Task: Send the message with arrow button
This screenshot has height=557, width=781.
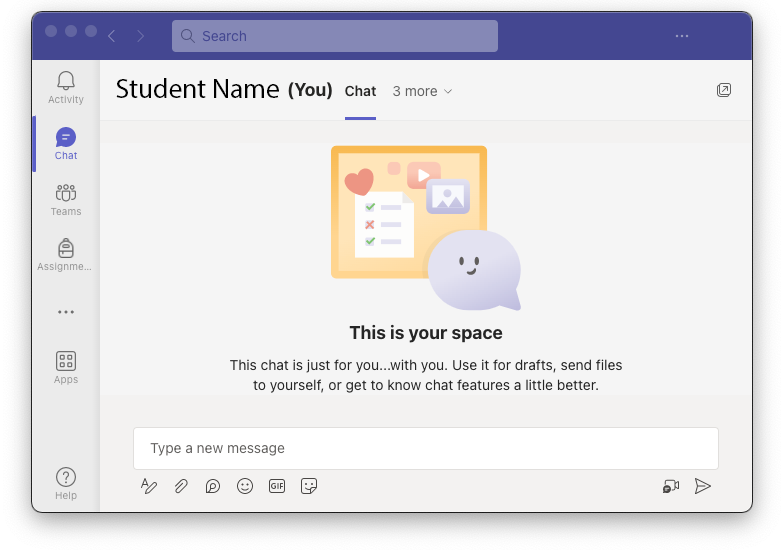Action: pyautogui.click(x=703, y=486)
